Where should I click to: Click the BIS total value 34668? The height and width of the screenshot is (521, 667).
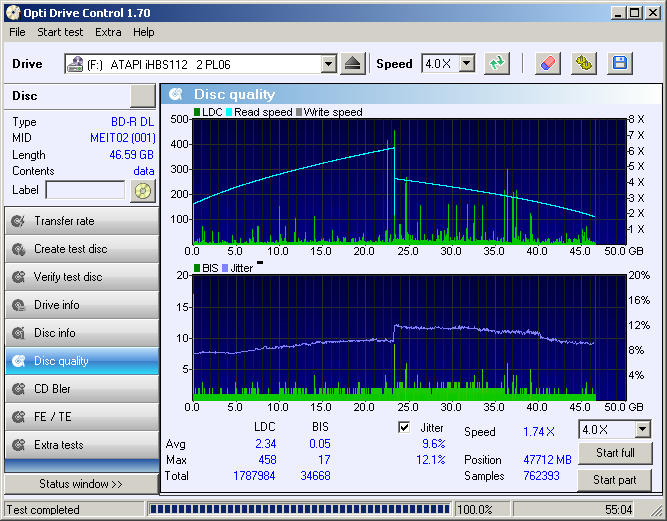(x=315, y=476)
